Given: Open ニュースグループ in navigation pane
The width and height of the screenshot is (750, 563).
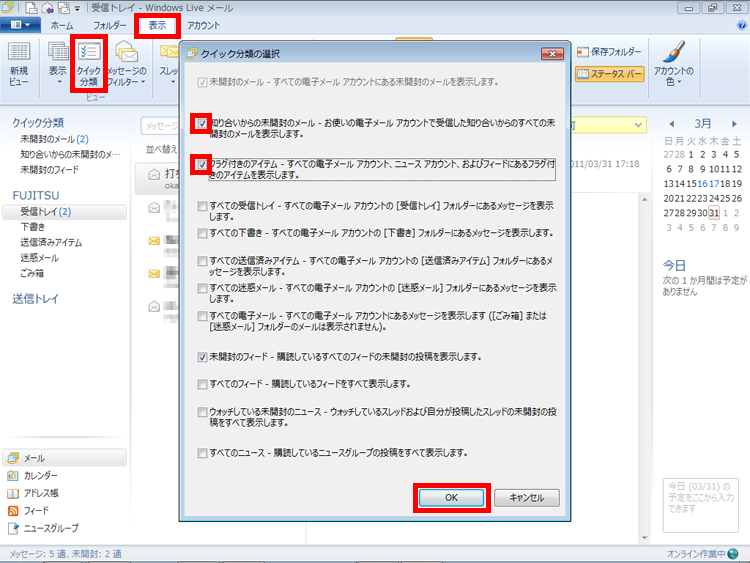Looking at the screenshot, I should tap(43, 529).
